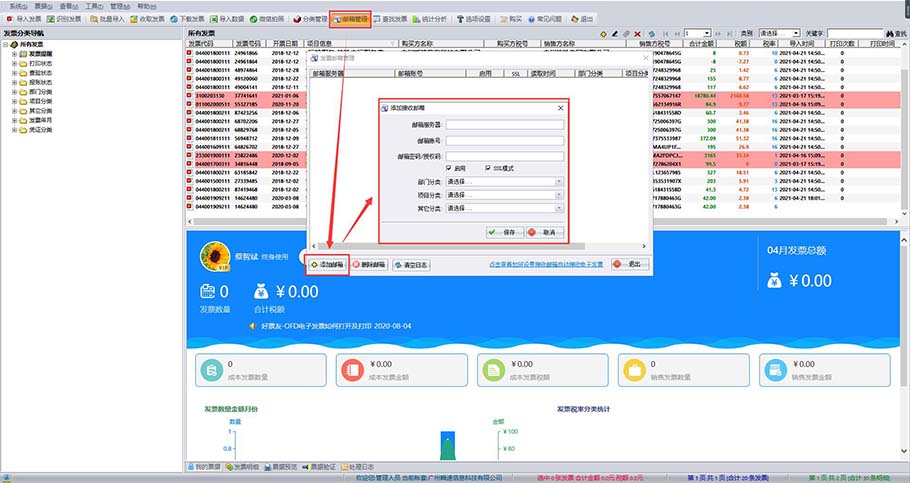Screen dimensions: 910x483
Task: Open 批量导入 batch import tool
Action: [107, 19]
